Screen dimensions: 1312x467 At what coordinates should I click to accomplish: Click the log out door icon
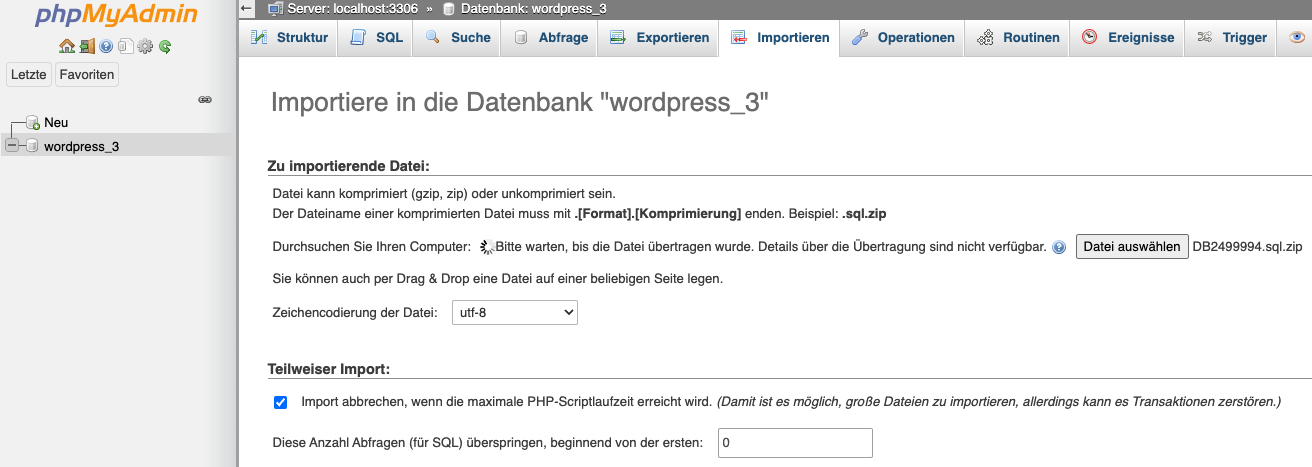(x=87, y=46)
